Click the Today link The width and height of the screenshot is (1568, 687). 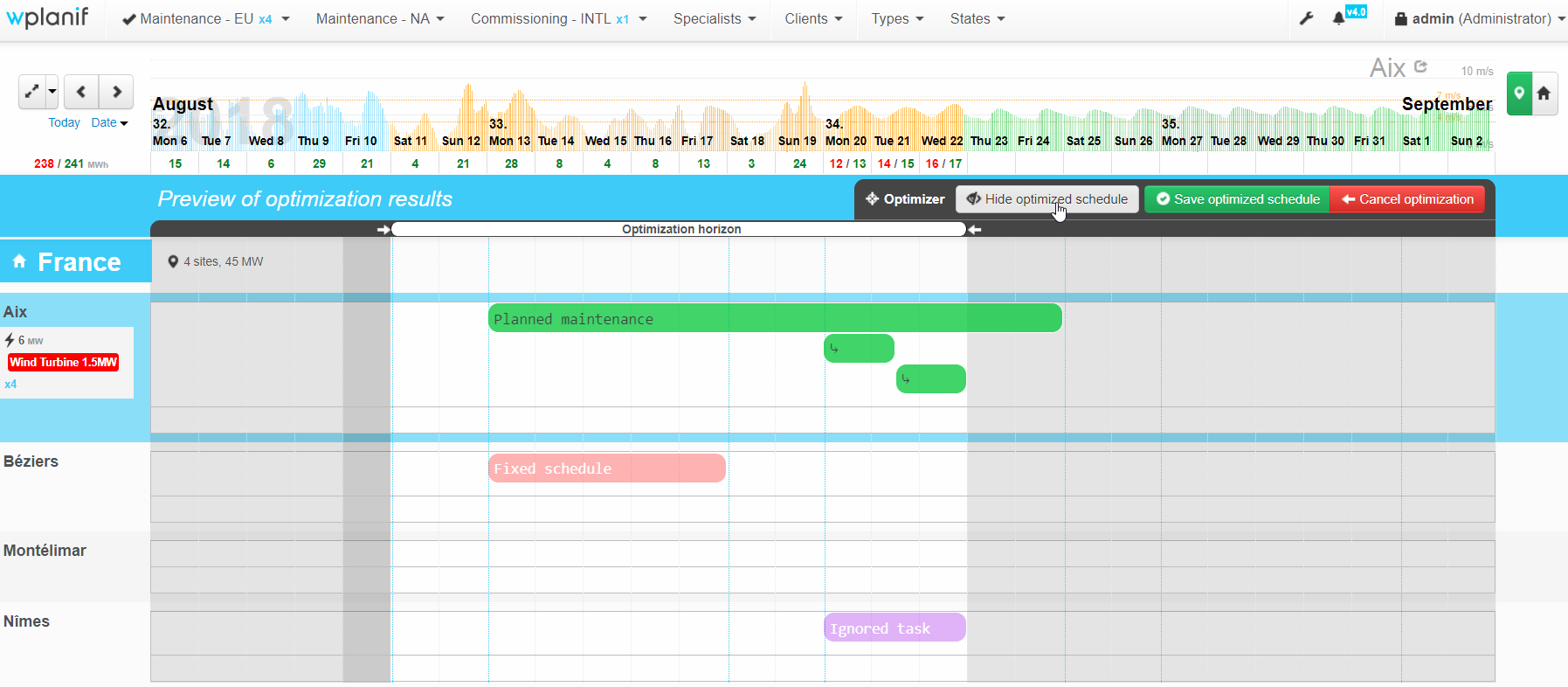click(64, 122)
